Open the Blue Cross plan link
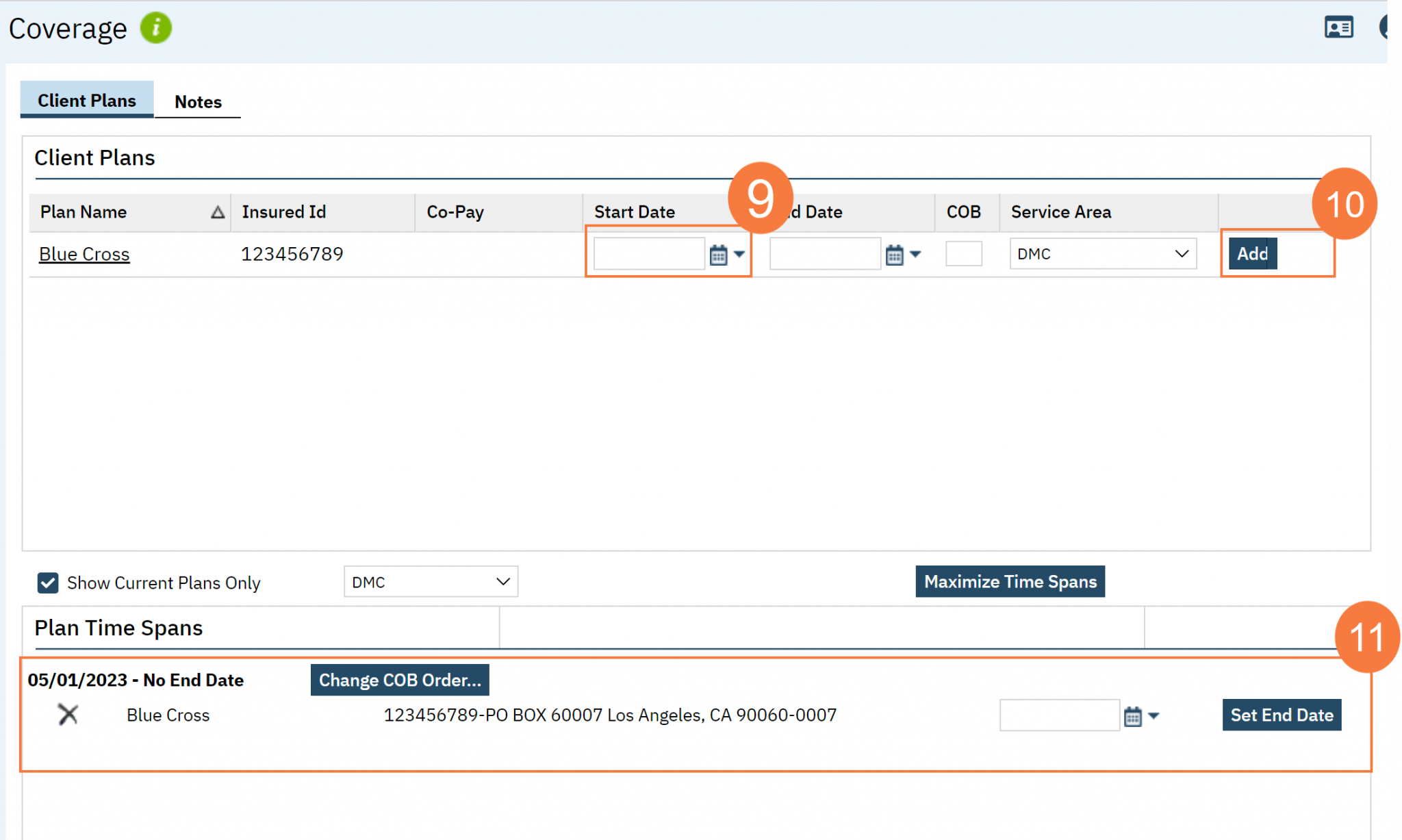This screenshot has width=1402, height=840. [84, 254]
